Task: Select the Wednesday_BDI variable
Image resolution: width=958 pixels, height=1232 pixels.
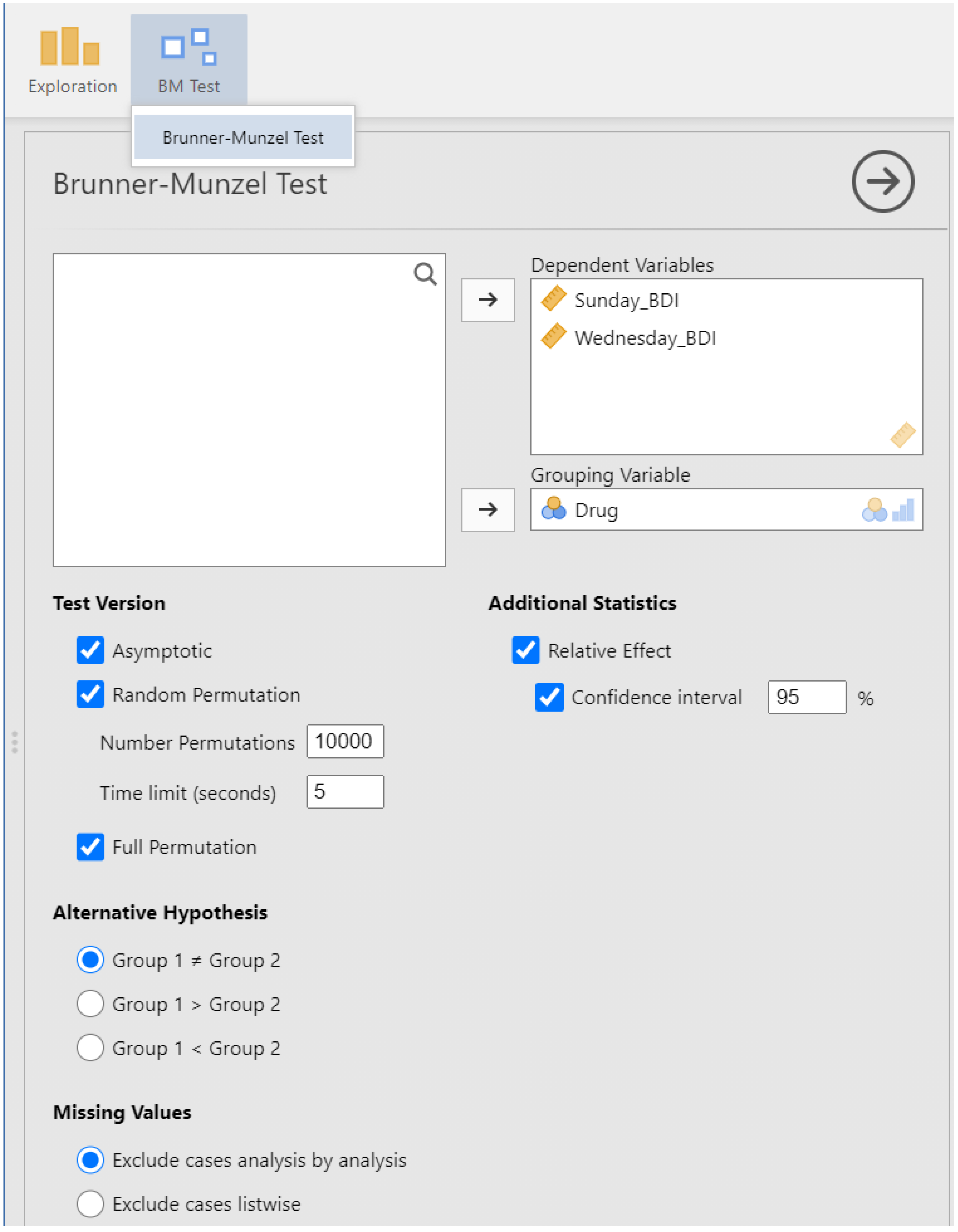Action: (x=644, y=338)
